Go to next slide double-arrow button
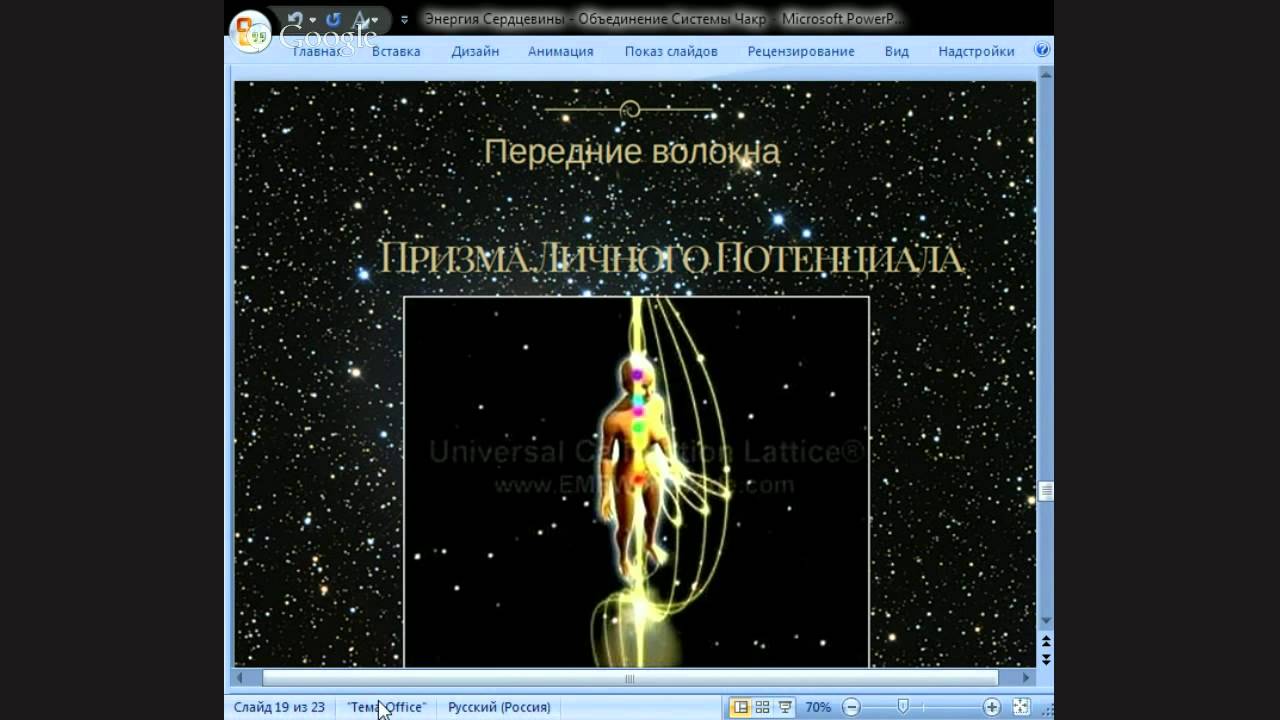 tap(1046, 659)
